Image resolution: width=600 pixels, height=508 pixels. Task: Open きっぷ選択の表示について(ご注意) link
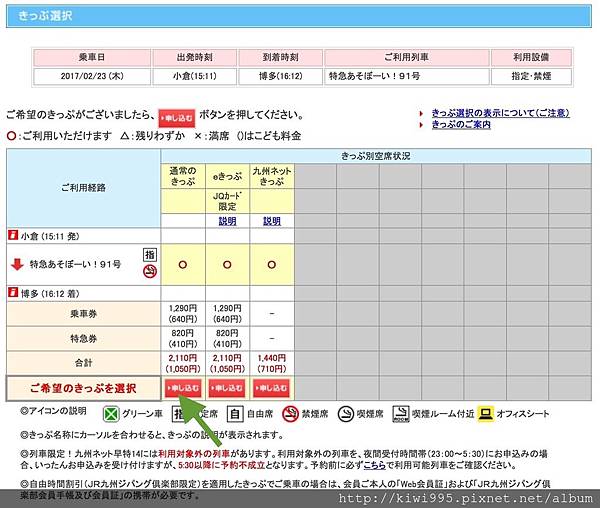click(501, 113)
